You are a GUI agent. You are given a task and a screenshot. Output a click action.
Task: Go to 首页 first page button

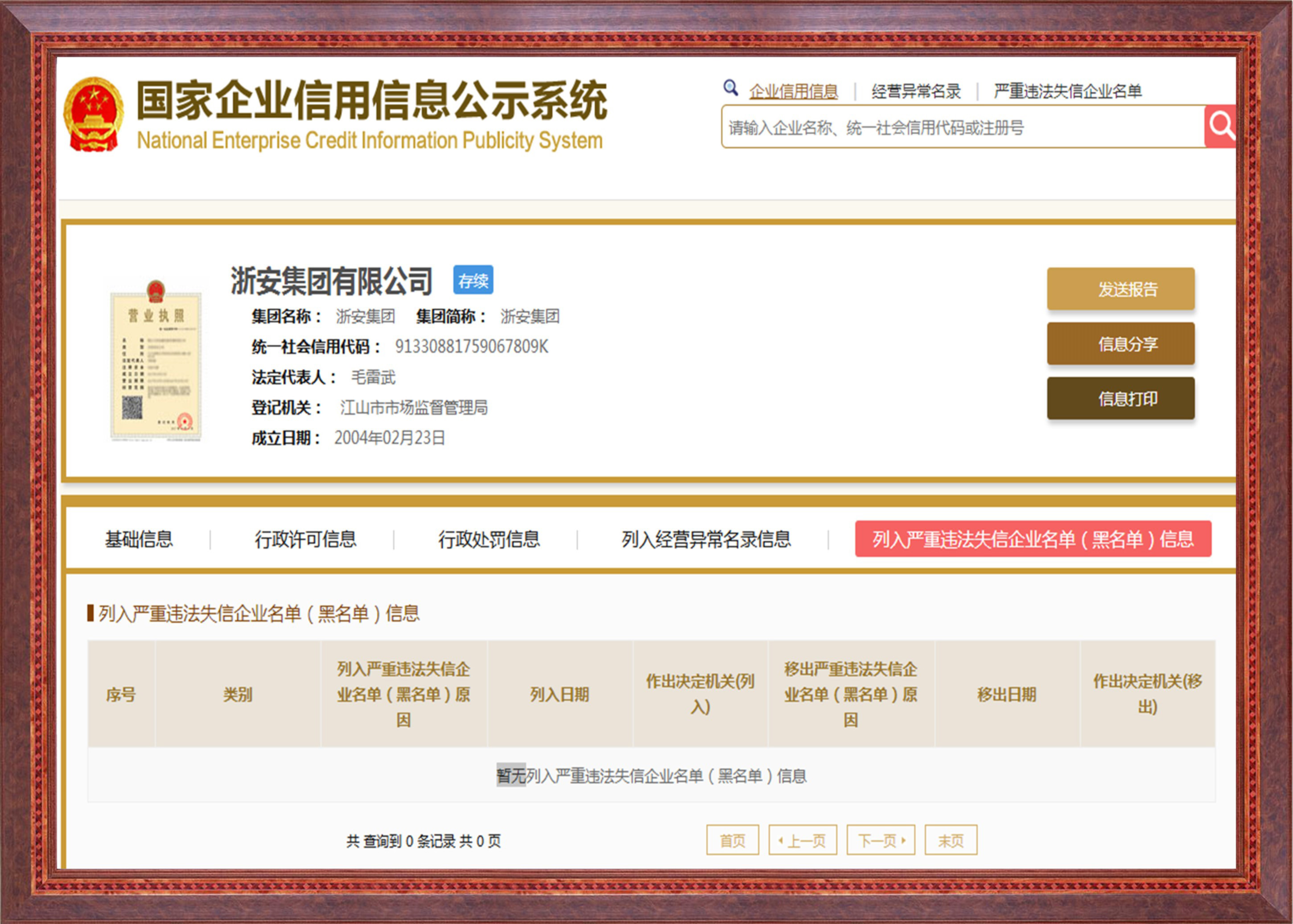pos(733,840)
